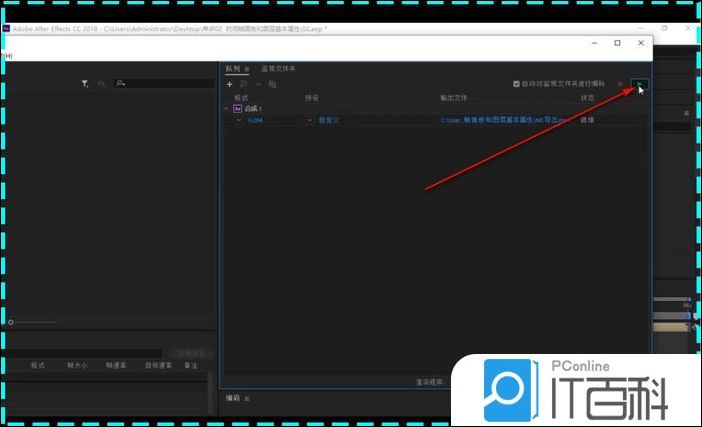Click the view type icon beside the filter

point(102,84)
